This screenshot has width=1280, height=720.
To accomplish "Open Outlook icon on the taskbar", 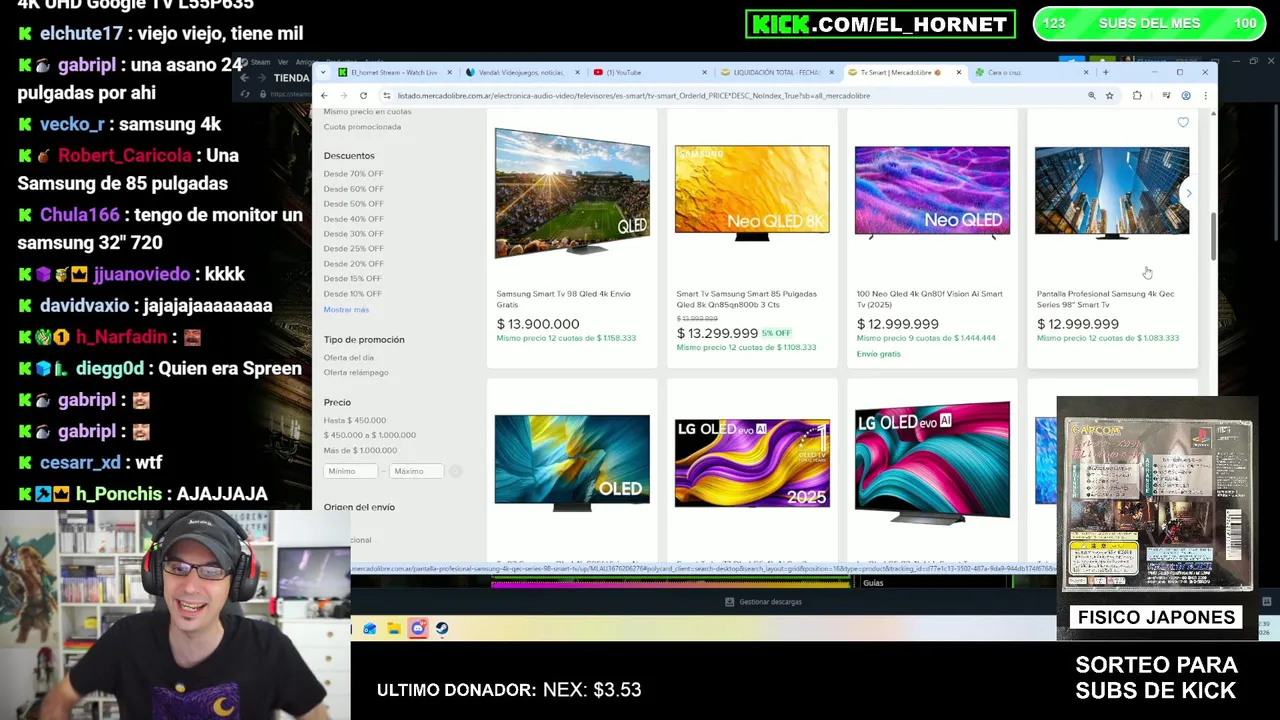I will click(370, 628).
